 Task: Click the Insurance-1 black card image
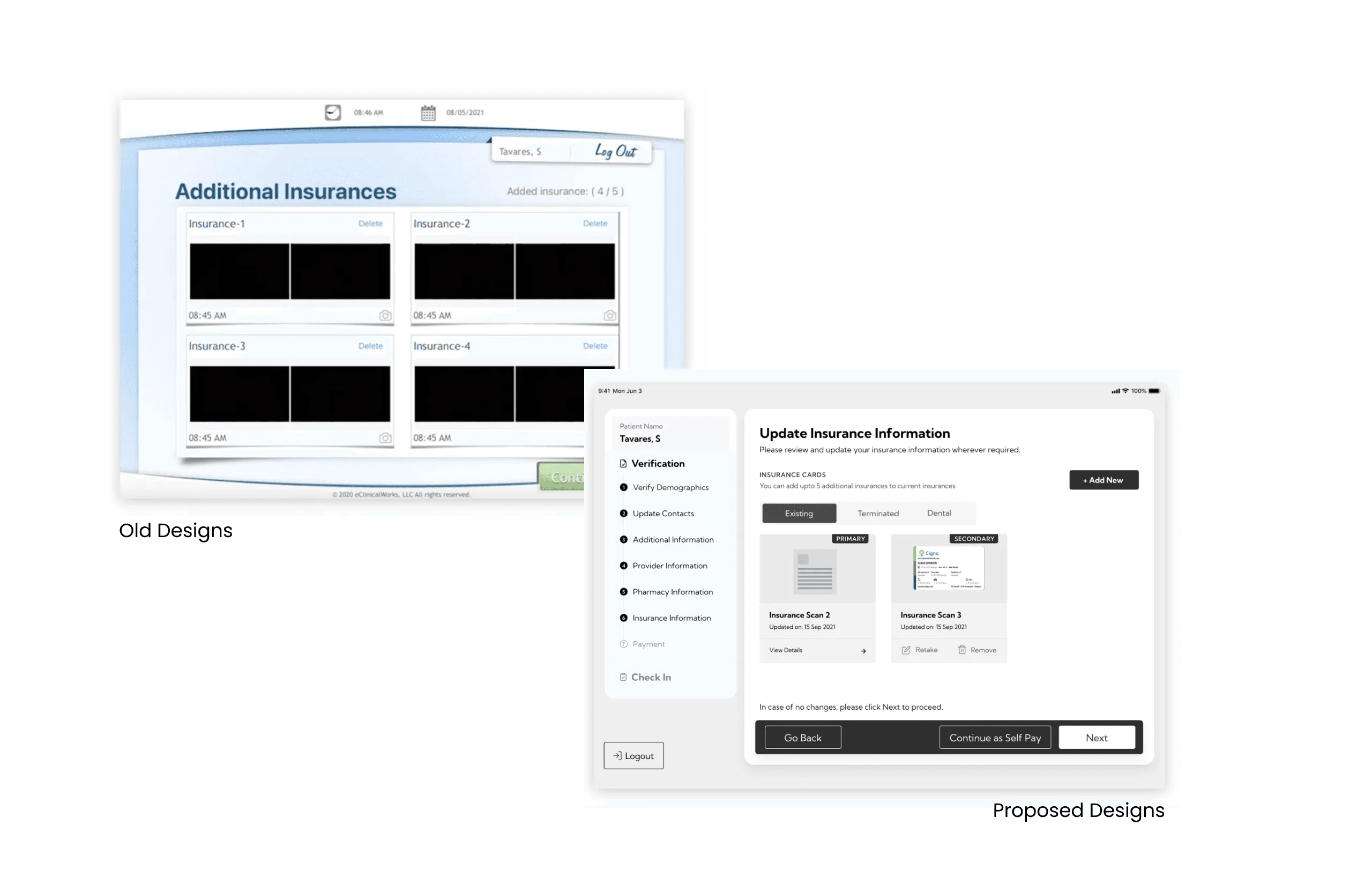290,271
